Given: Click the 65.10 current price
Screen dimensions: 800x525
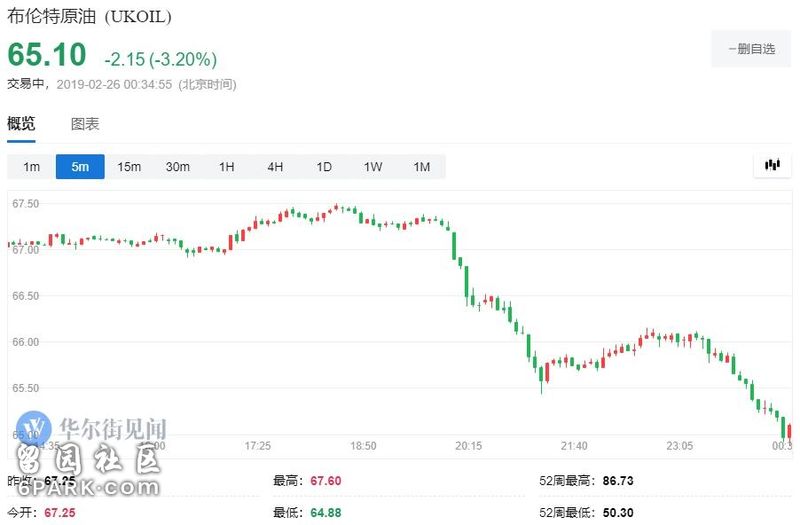Looking at the screenshot, I should pos(47,55).
